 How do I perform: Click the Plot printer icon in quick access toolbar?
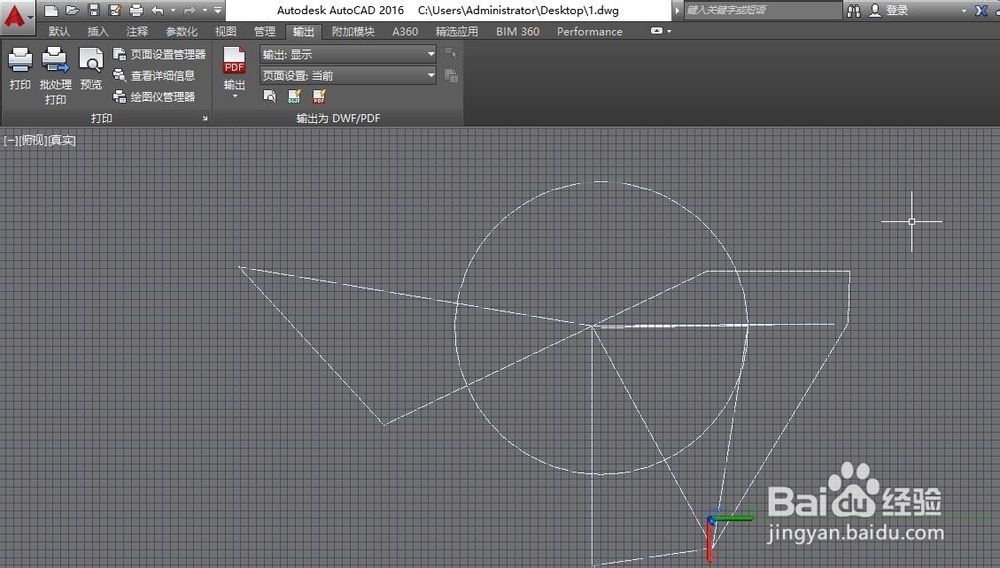coord(136,10)
